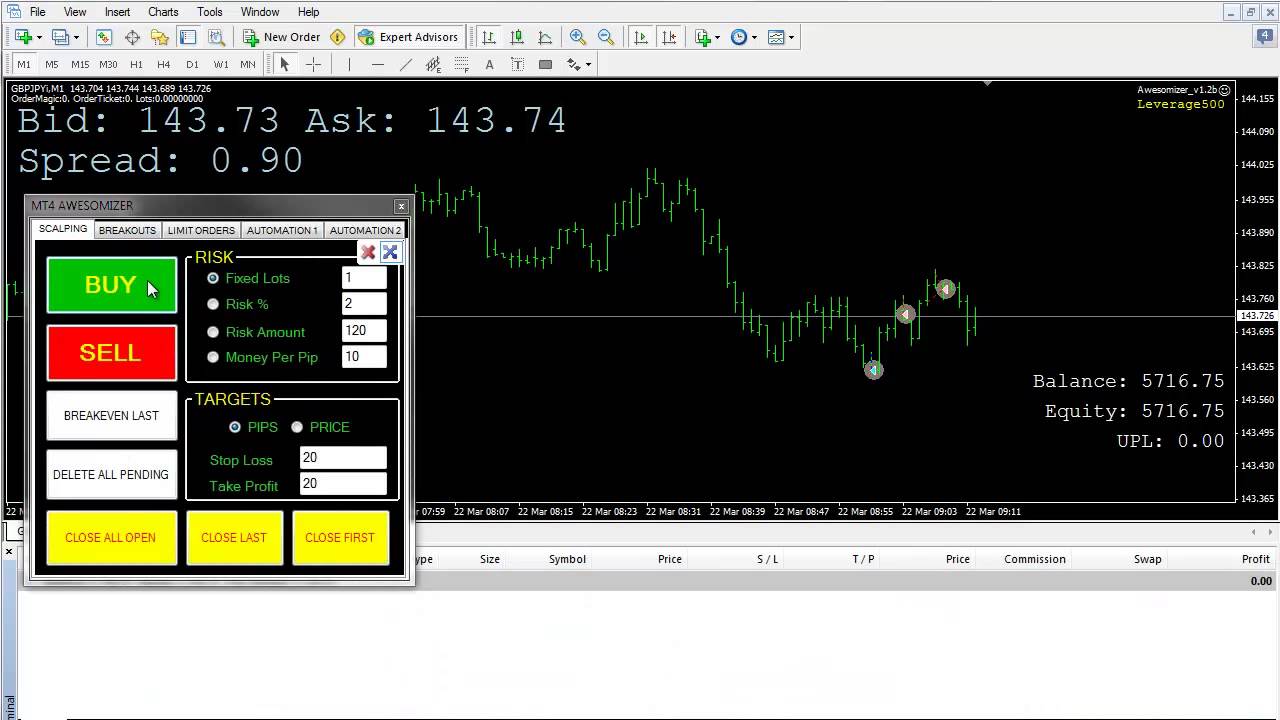Open the Profiles toolbar icon
Image resolution: width=1280 pixels, height=720 pixels.
click(60, 37)
